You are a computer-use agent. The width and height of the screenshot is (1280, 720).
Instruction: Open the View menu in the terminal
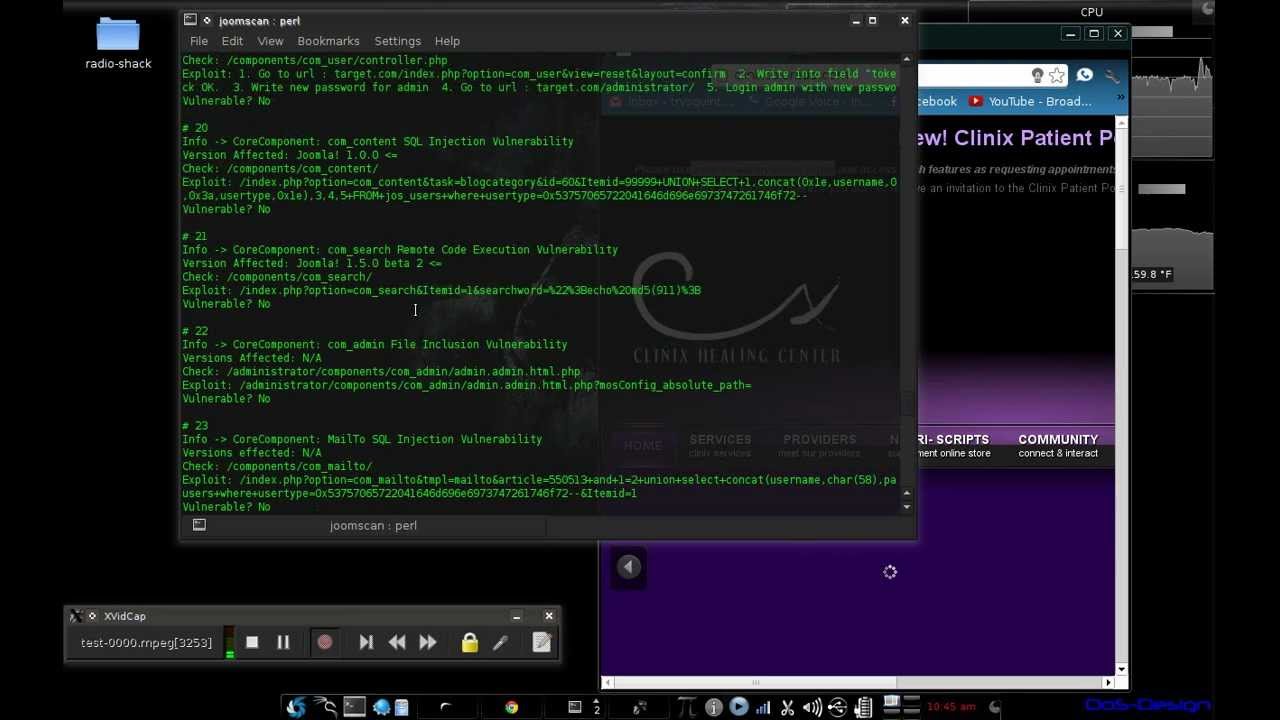(270, 41)
